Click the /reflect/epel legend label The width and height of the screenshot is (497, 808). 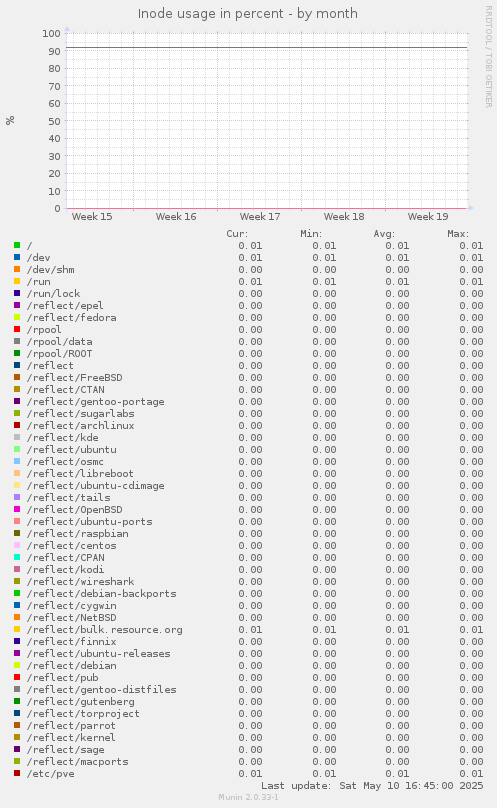(65, 306)
